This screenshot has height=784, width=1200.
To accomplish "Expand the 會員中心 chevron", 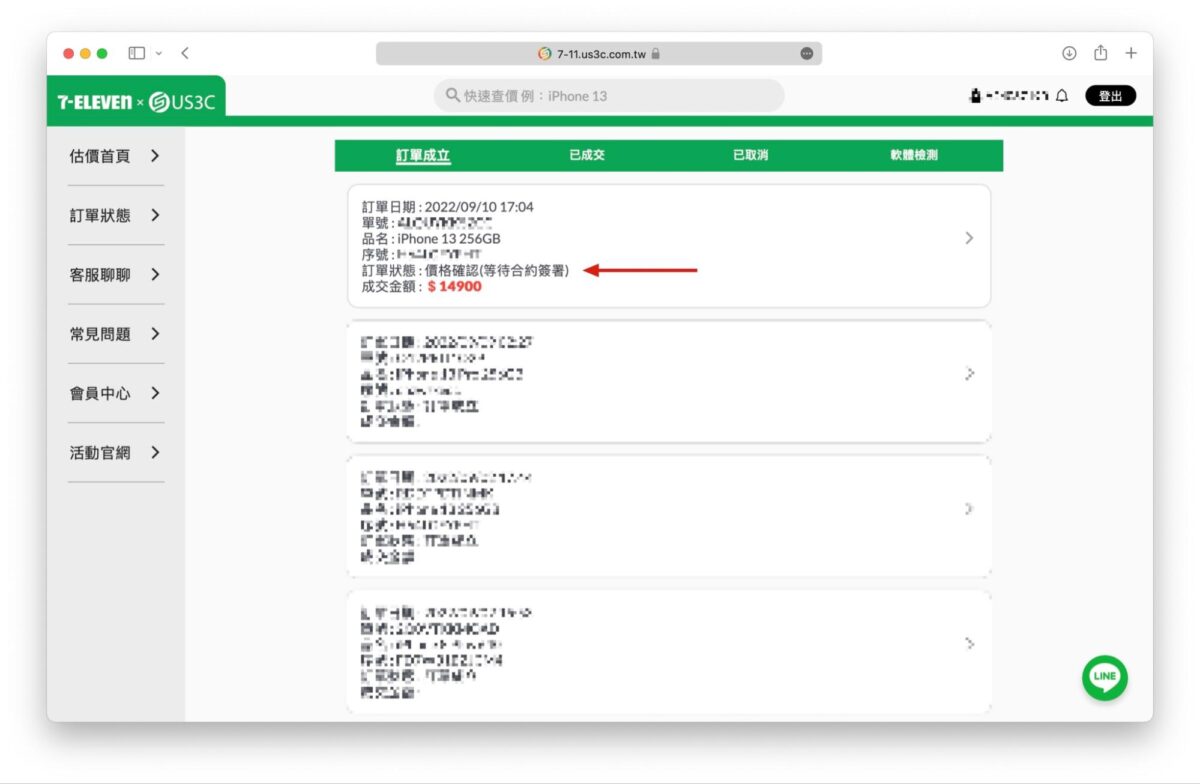I will [x=155, y=393].
